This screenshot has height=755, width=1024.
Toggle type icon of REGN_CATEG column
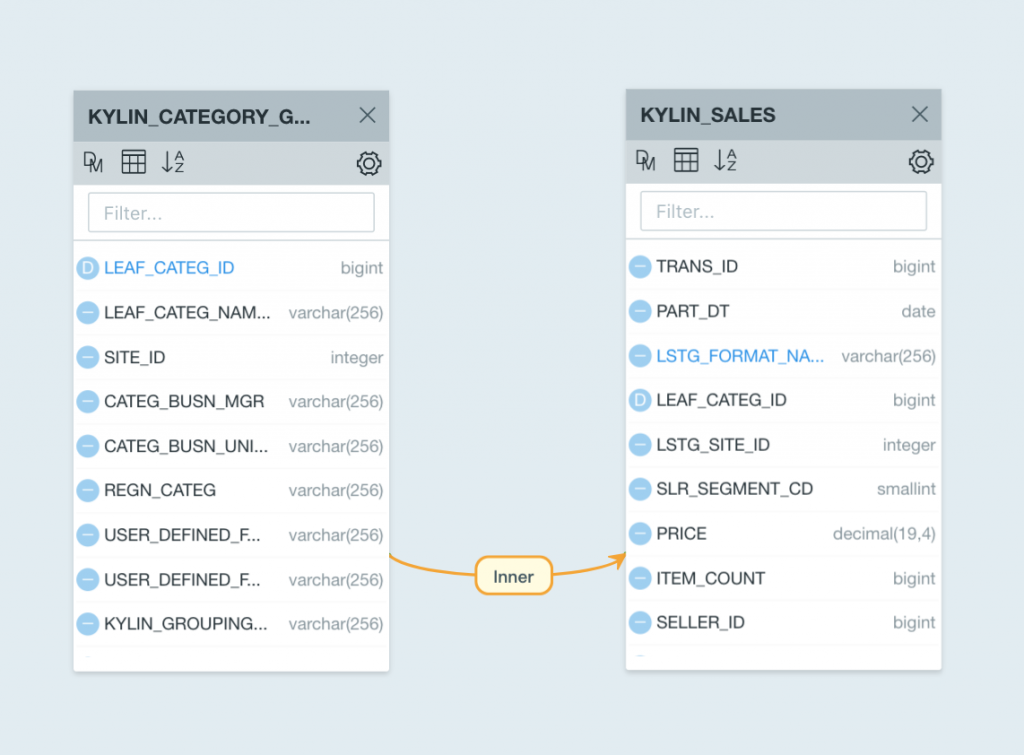tap(88, 490)
